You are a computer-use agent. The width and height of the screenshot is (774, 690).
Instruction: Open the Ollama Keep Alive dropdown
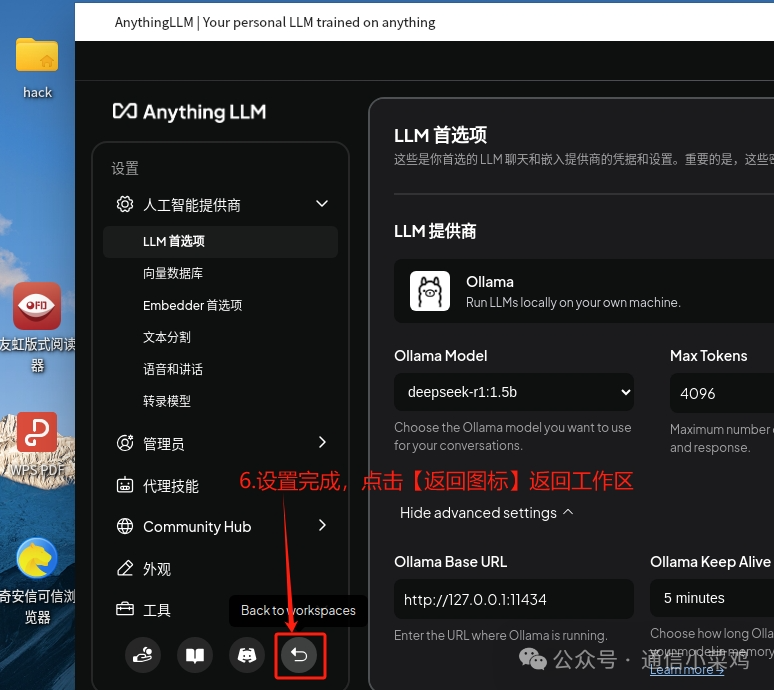[x=712, y=598]
